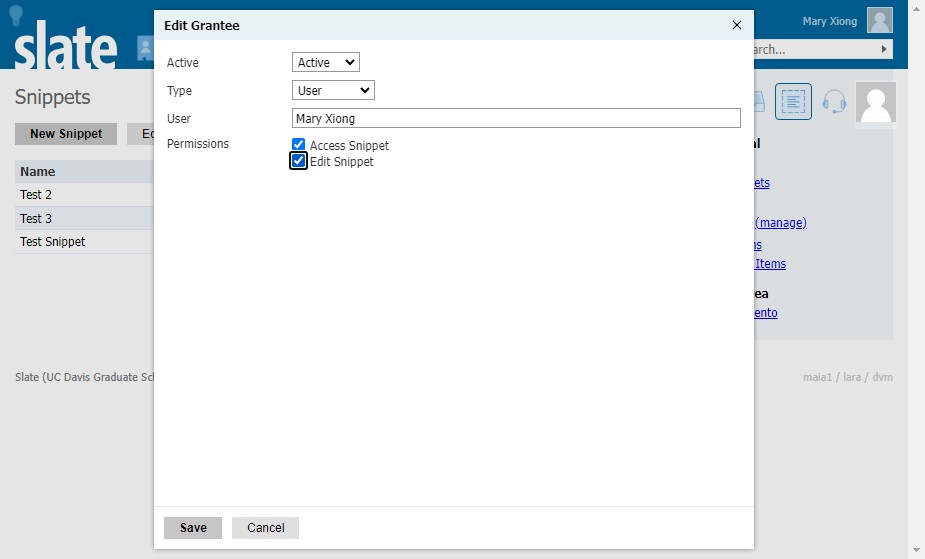Image resolution: width=925 pixels, height=559 pixels.
Task: Click the User field containing Mary Xiong
Action: [516, 119]
